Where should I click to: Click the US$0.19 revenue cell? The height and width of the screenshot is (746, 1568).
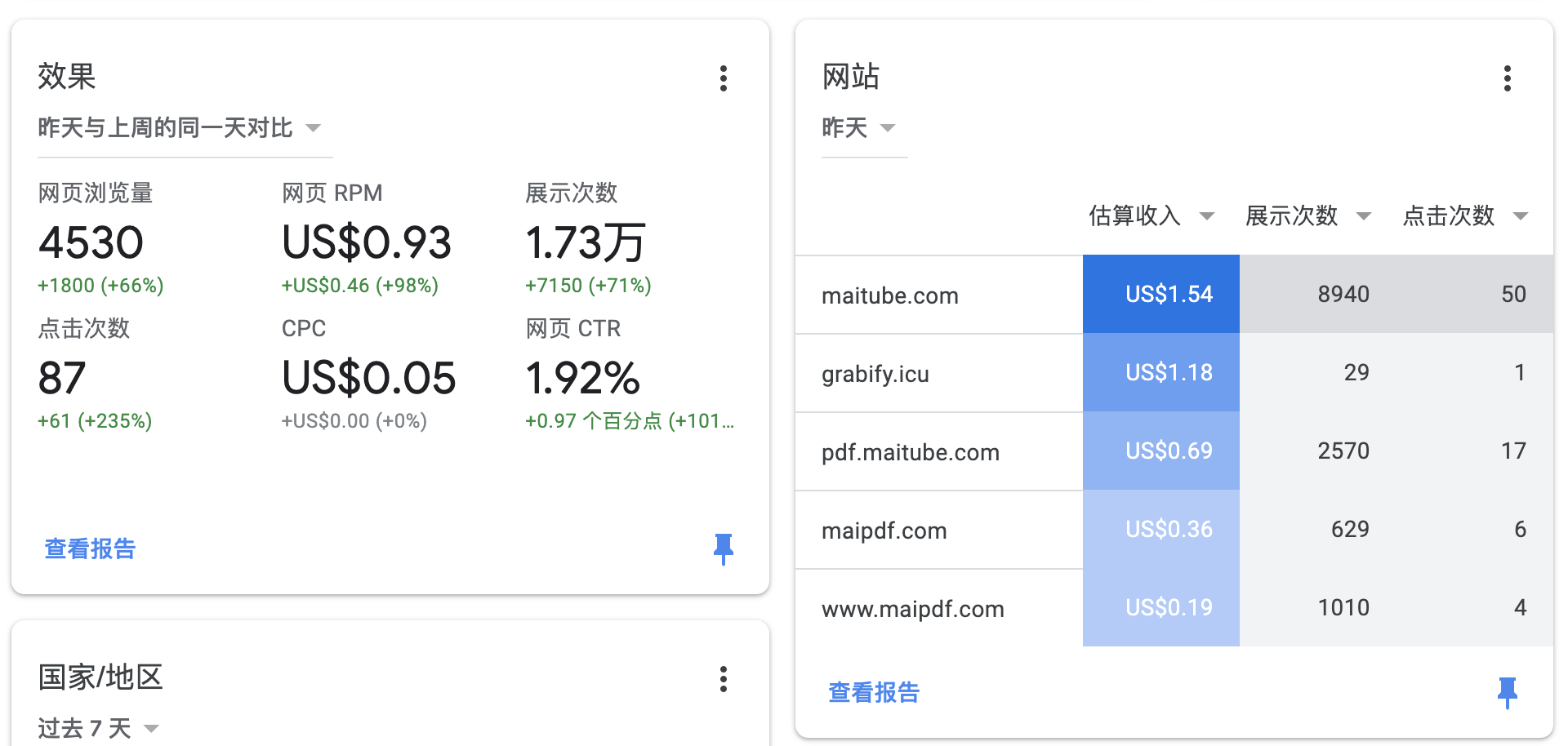coord(1161,607)
